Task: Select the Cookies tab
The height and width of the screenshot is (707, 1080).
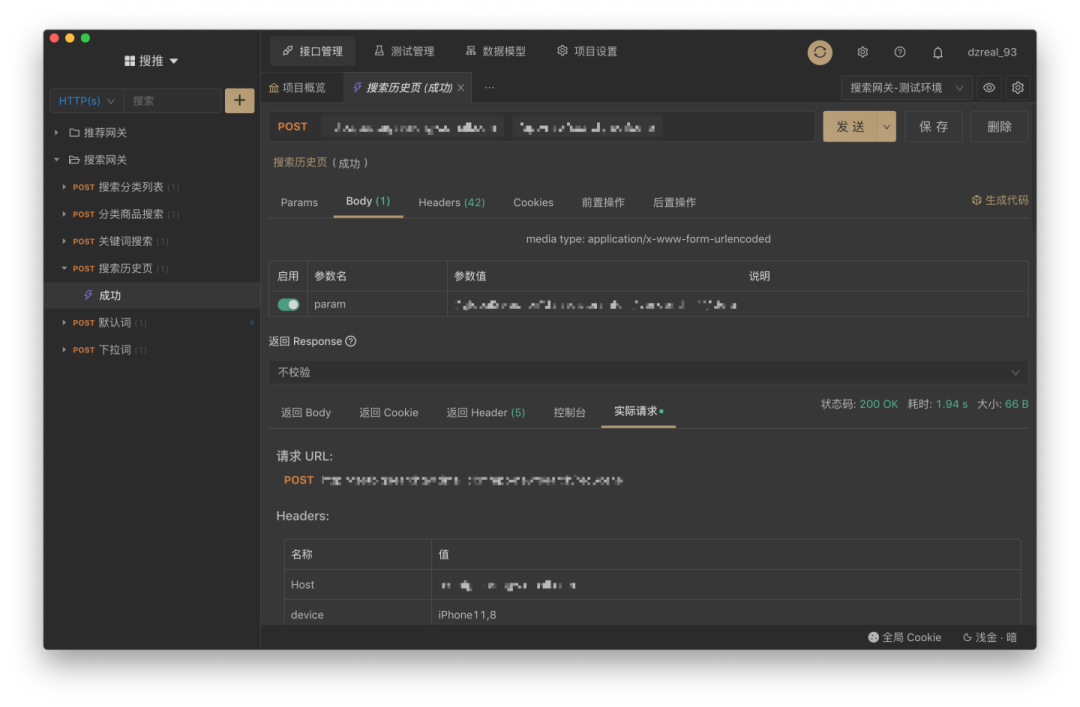Action: point(533,203)
